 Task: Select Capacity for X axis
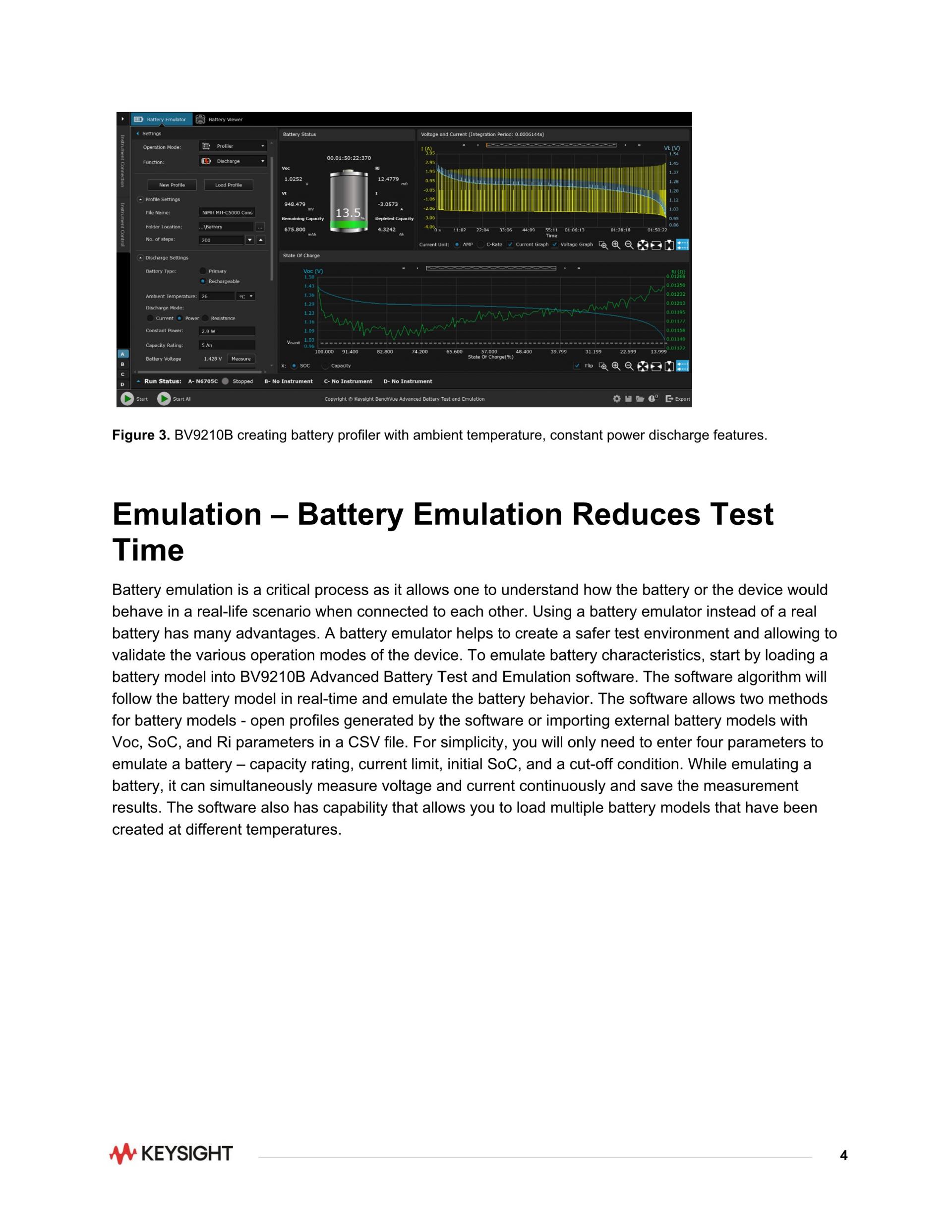click(325, 366)
